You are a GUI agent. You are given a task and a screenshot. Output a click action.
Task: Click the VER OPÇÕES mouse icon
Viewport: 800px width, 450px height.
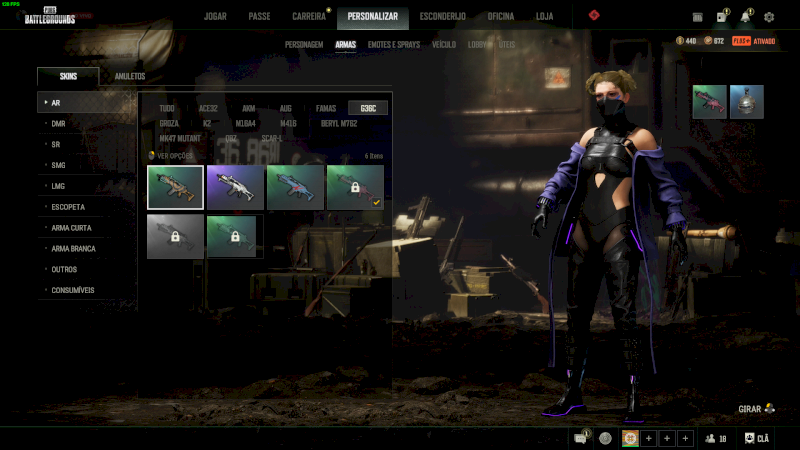[152, 155]
